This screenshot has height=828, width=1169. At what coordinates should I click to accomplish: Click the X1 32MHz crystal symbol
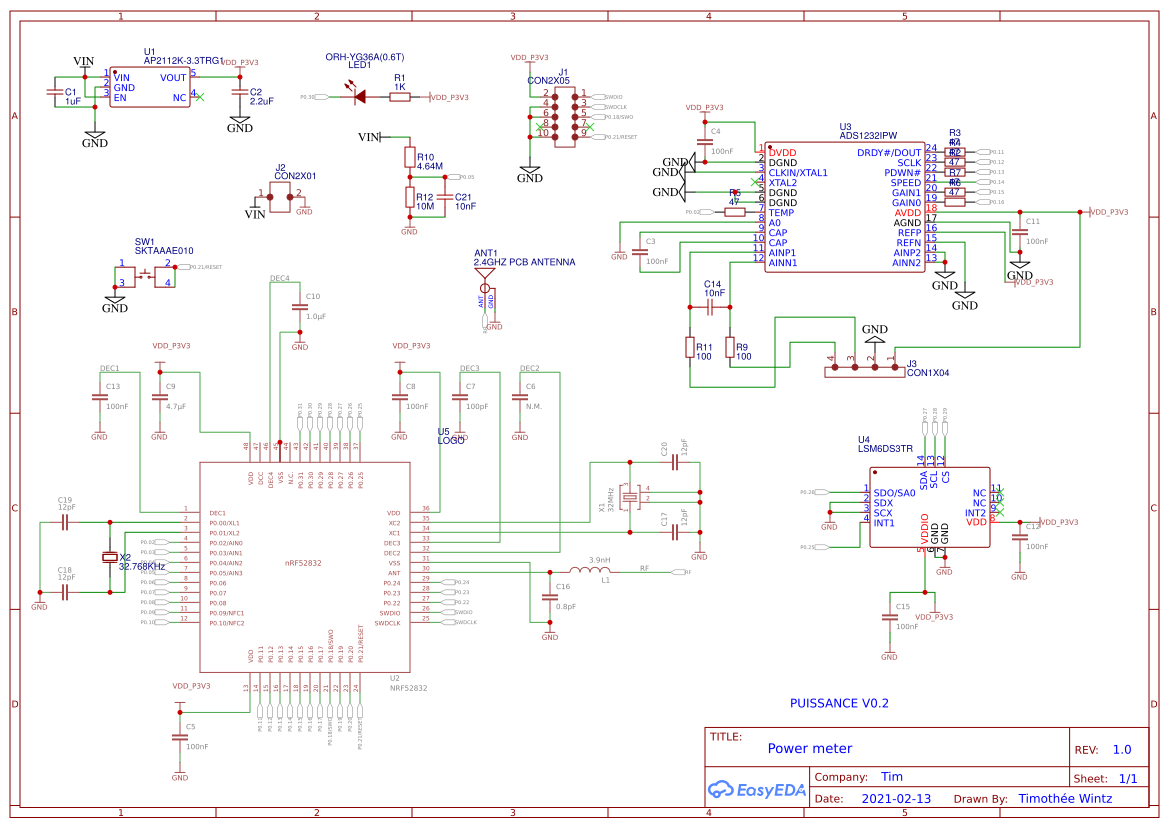(x=628, y=496)
